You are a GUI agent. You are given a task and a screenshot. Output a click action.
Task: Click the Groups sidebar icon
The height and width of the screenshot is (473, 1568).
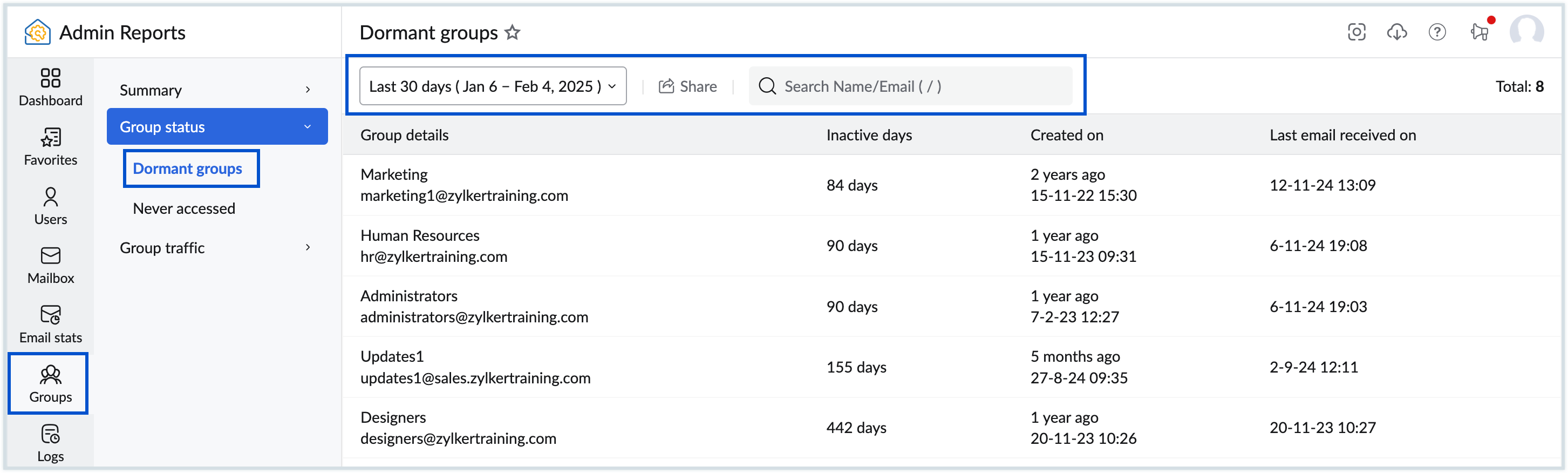[51, 383]
